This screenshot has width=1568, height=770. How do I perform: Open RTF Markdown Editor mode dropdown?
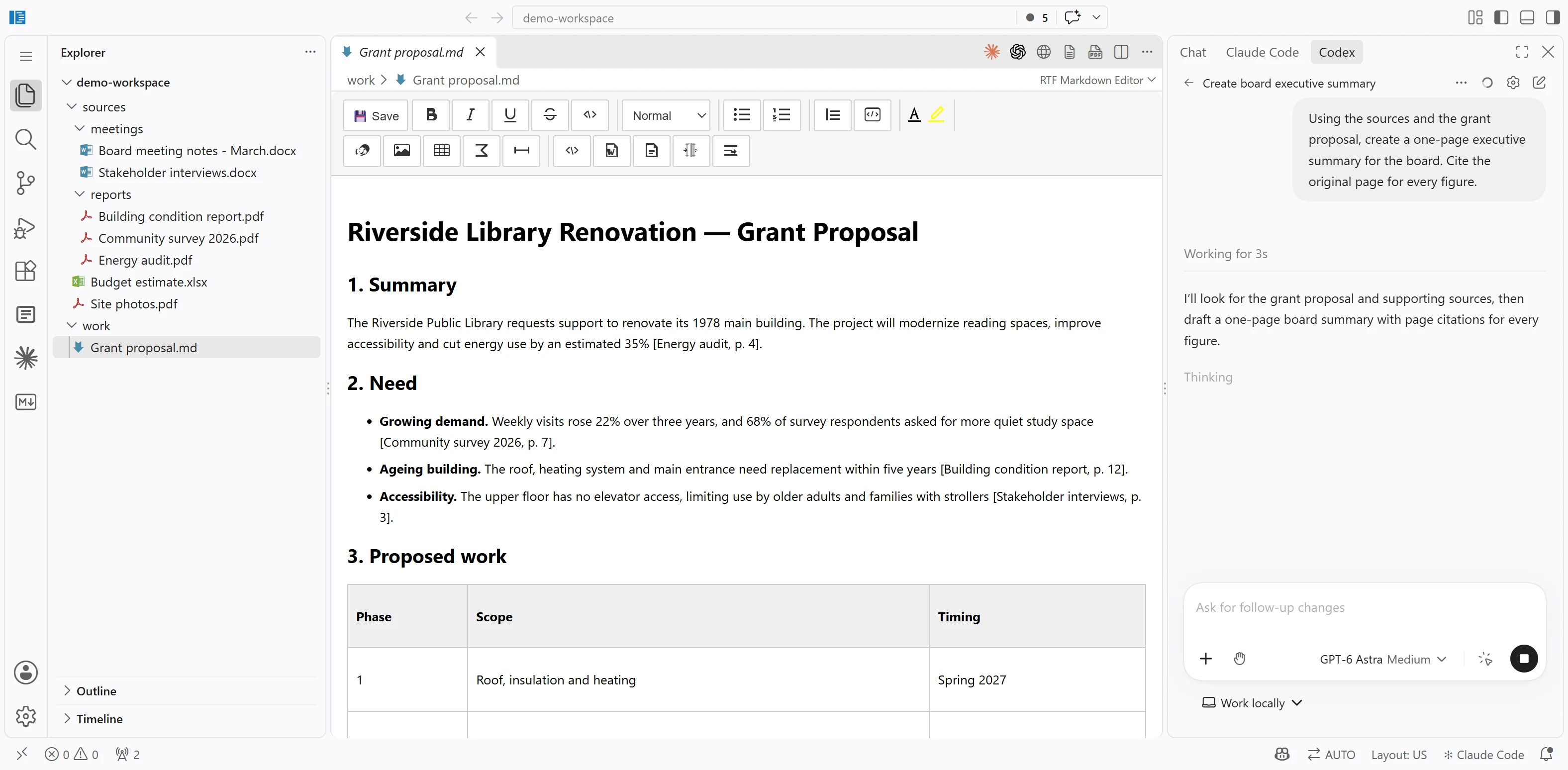(1097, 80)
